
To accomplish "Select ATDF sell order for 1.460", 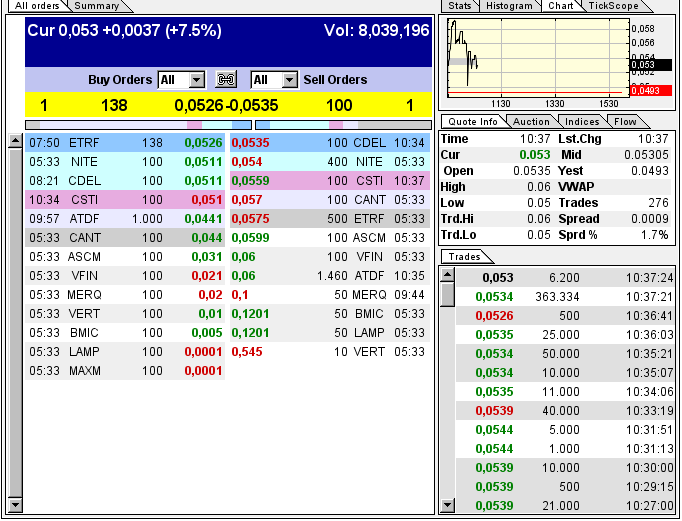I will [x=330, y=275].
